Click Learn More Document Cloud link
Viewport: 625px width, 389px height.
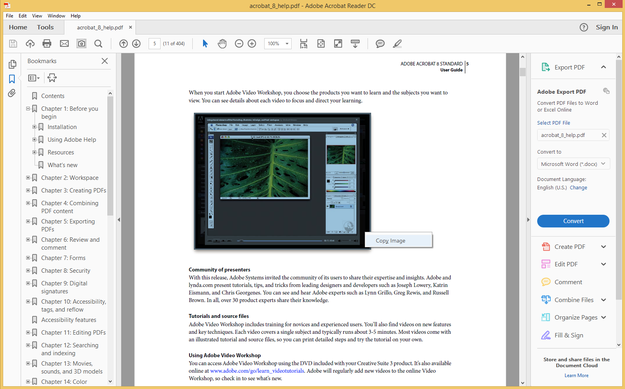576,375
